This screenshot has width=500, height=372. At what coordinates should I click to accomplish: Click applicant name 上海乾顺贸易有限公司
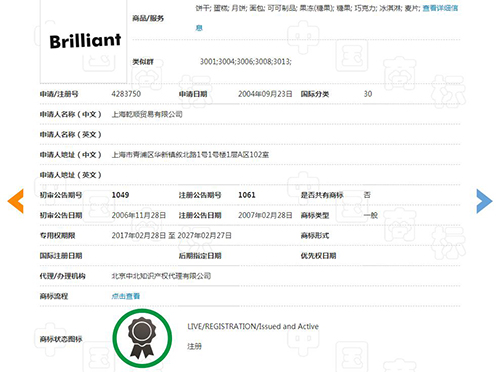click(147, 114)
